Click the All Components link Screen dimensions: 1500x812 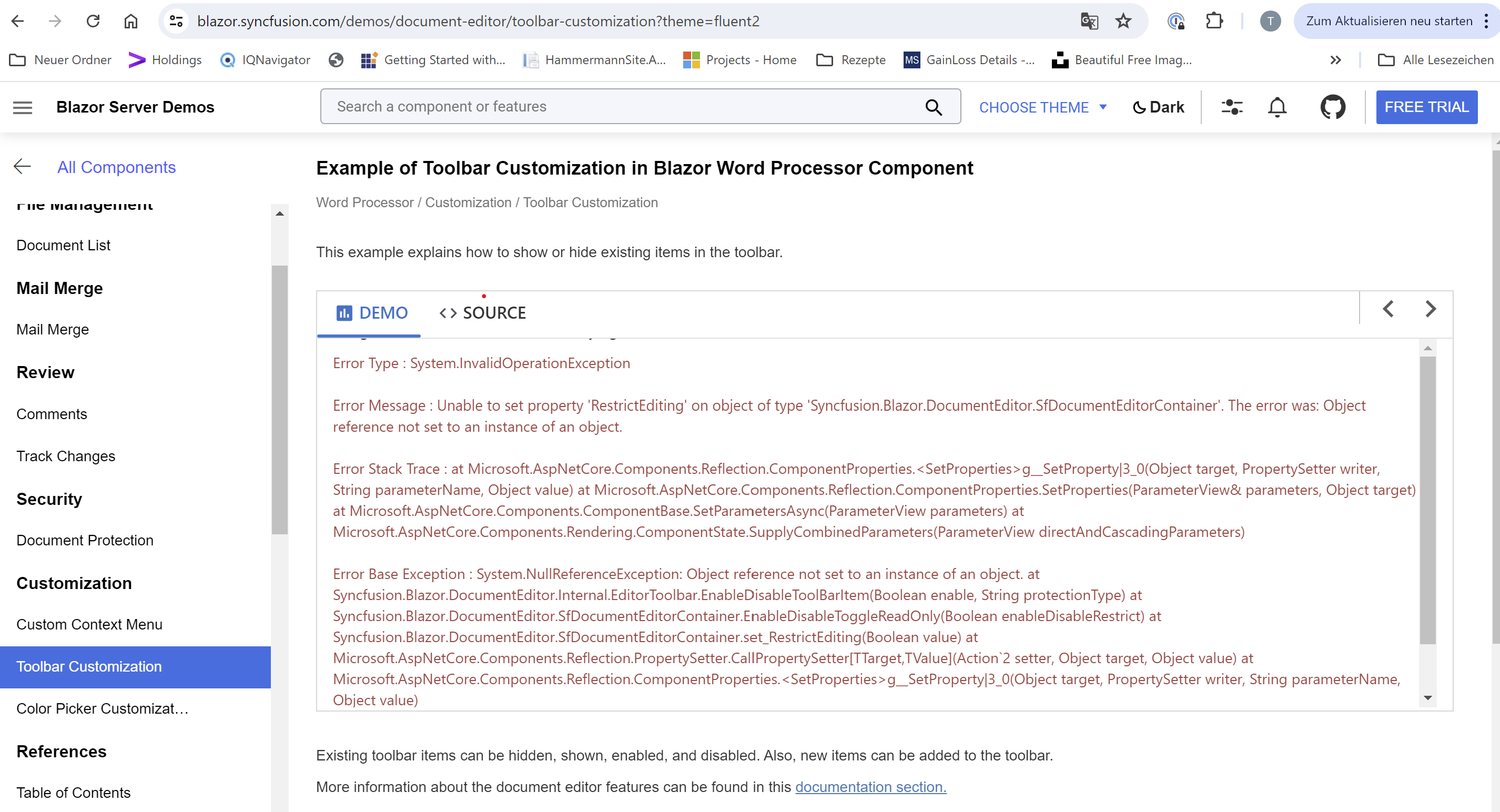pos(116,167)
